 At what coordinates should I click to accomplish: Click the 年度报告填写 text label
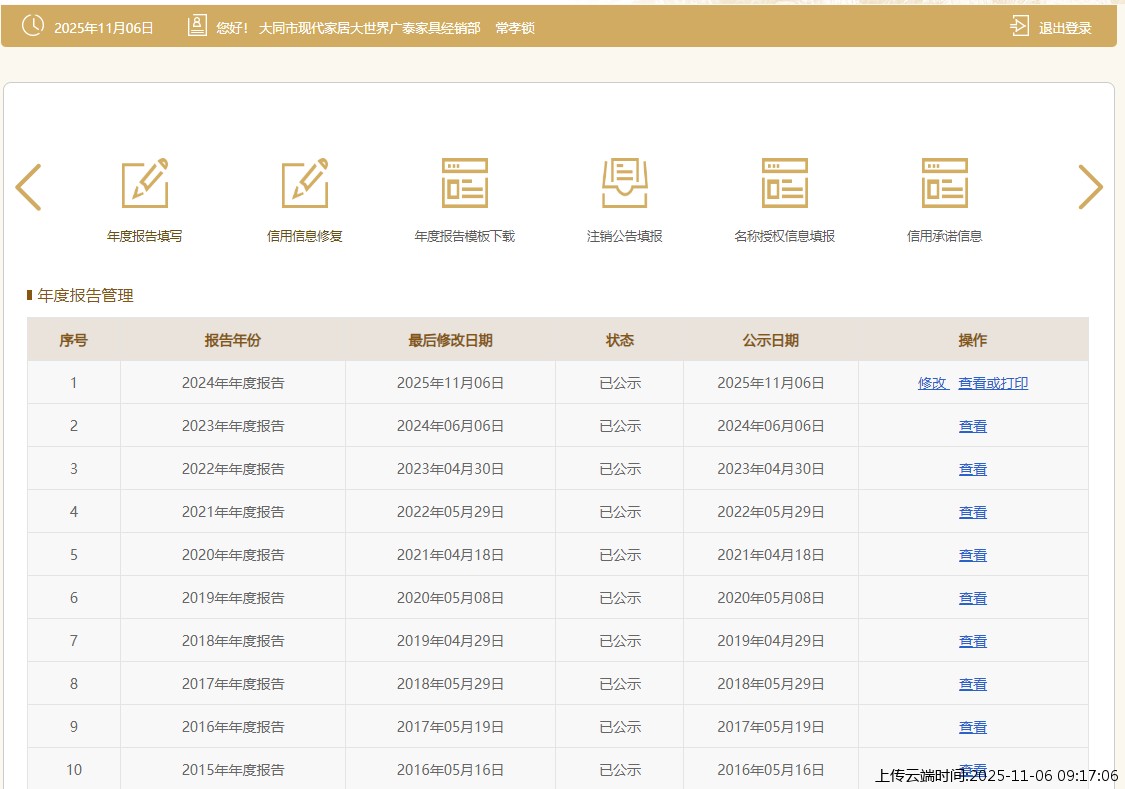pyautogui.click(x=145, y=237)
